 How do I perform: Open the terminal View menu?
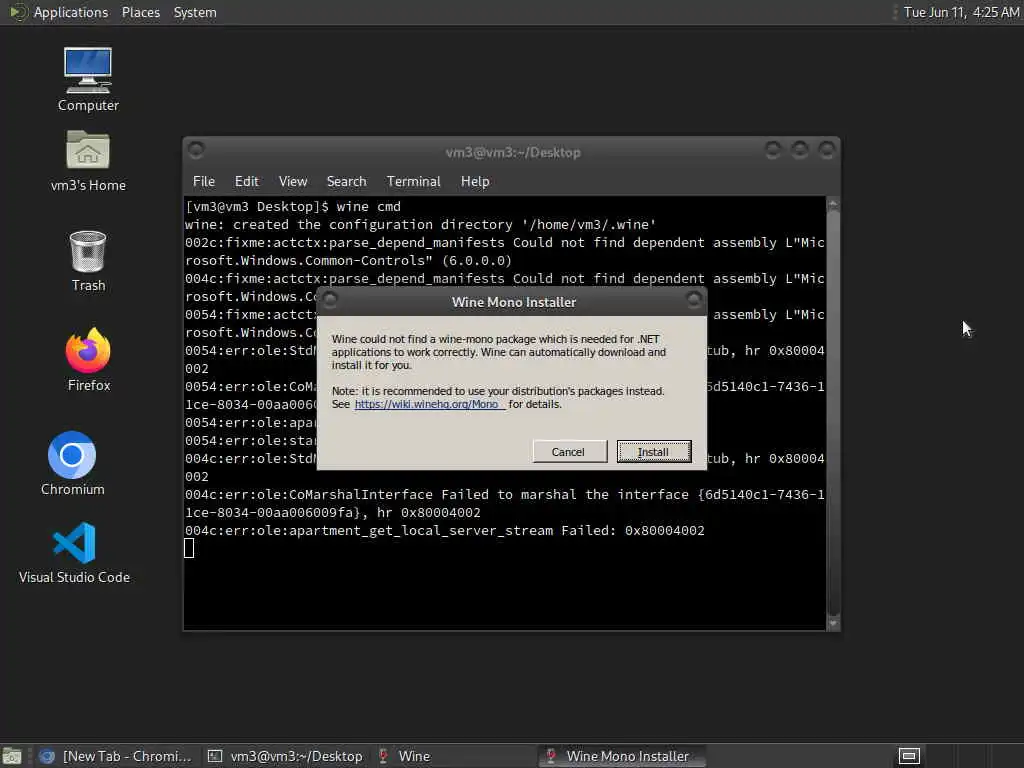(293, 182)
